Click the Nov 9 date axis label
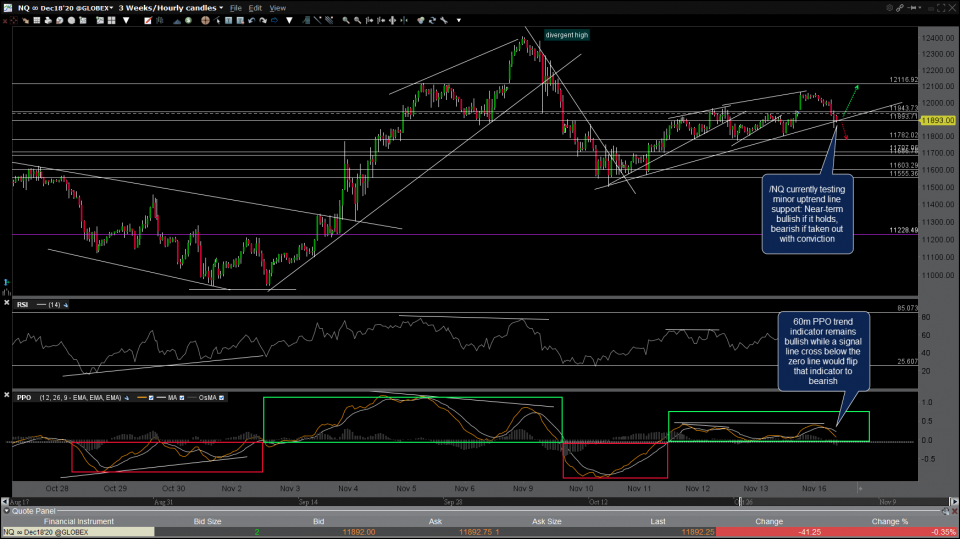960x539 pixels. pos(523,488)
